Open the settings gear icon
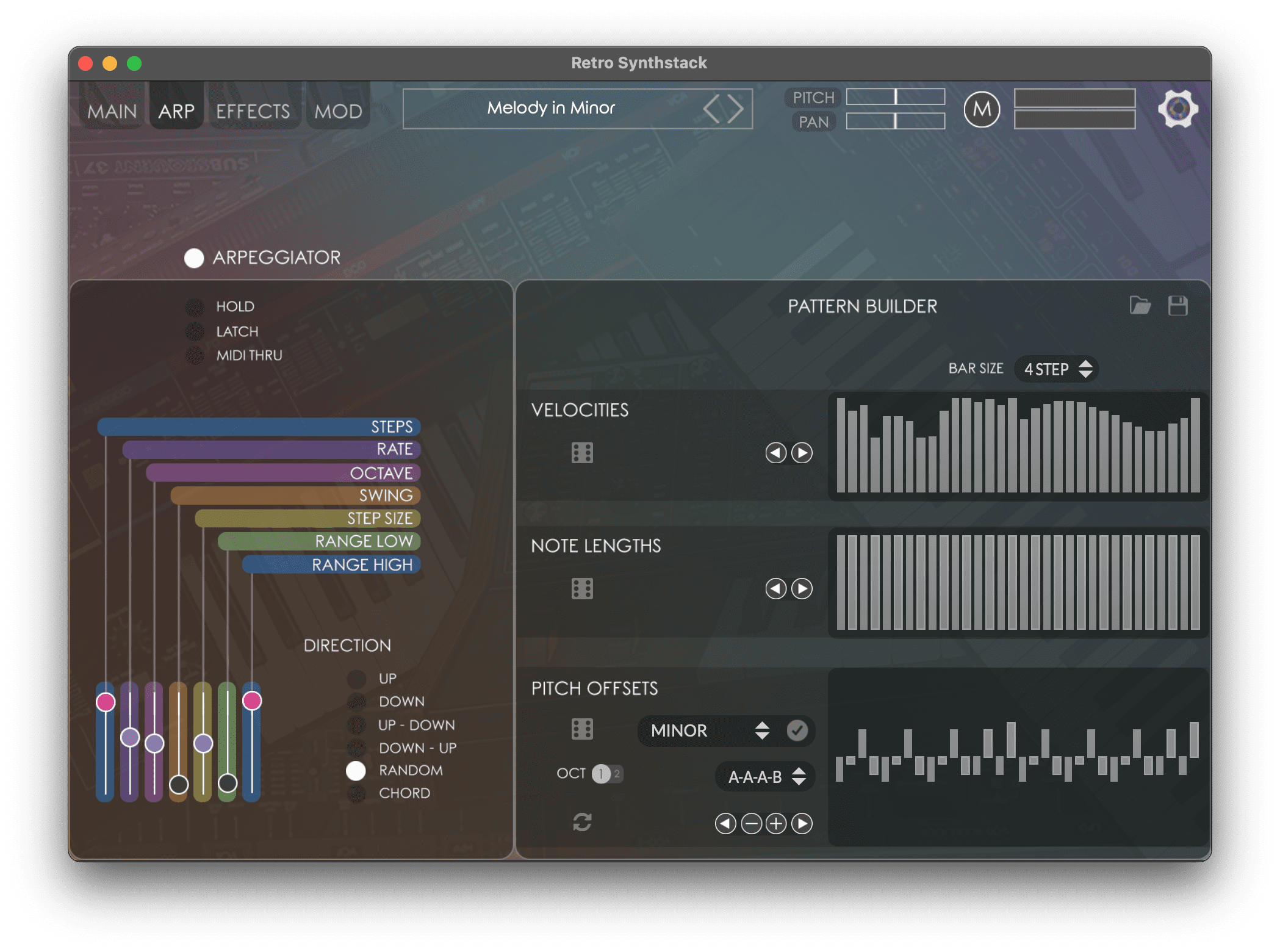This screenshot has width=1280, height=952. coord(1178,109)
